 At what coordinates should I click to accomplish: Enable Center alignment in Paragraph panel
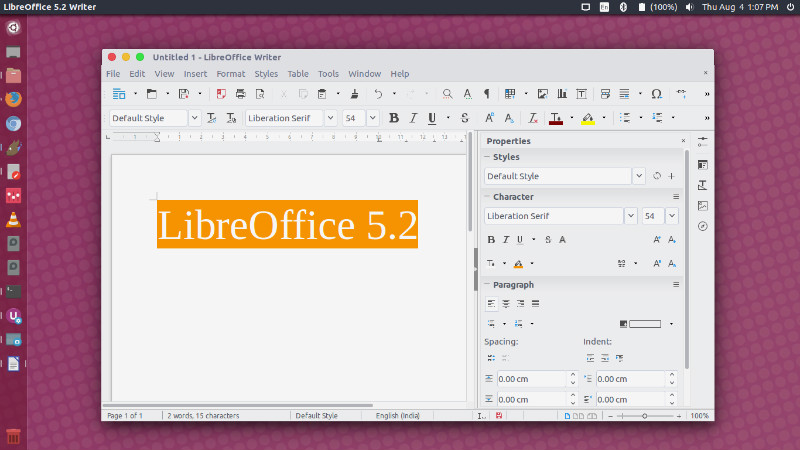point(506,304)
